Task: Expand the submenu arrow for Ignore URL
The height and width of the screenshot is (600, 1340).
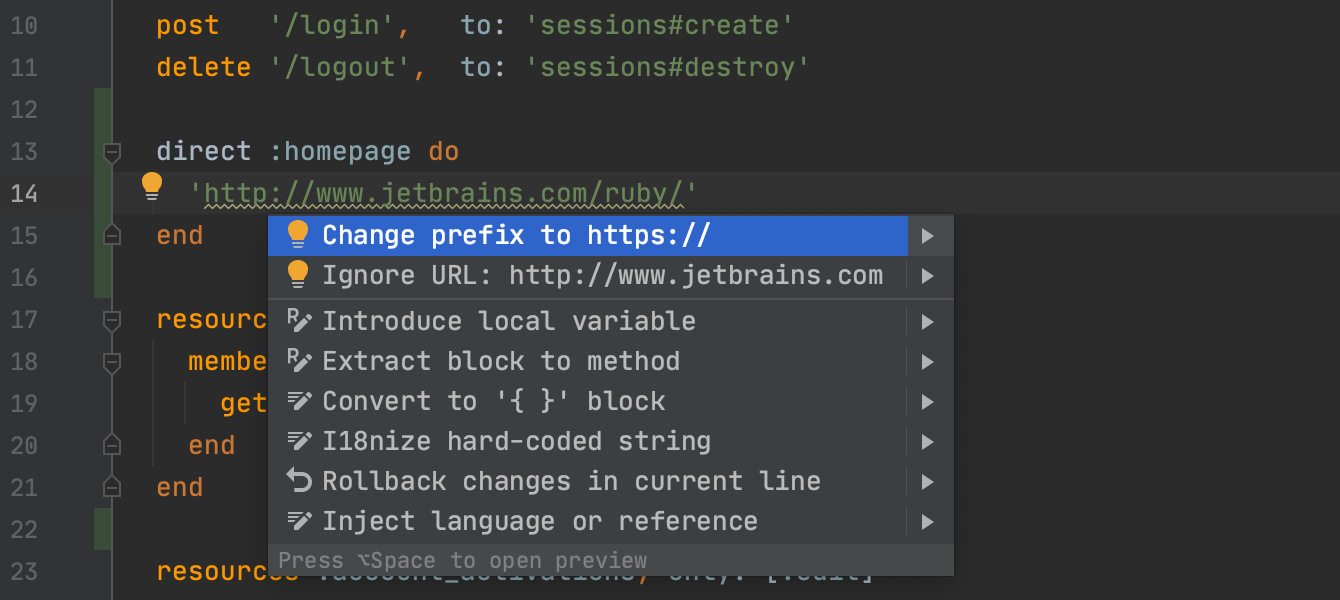Action: tap(928, 276)
